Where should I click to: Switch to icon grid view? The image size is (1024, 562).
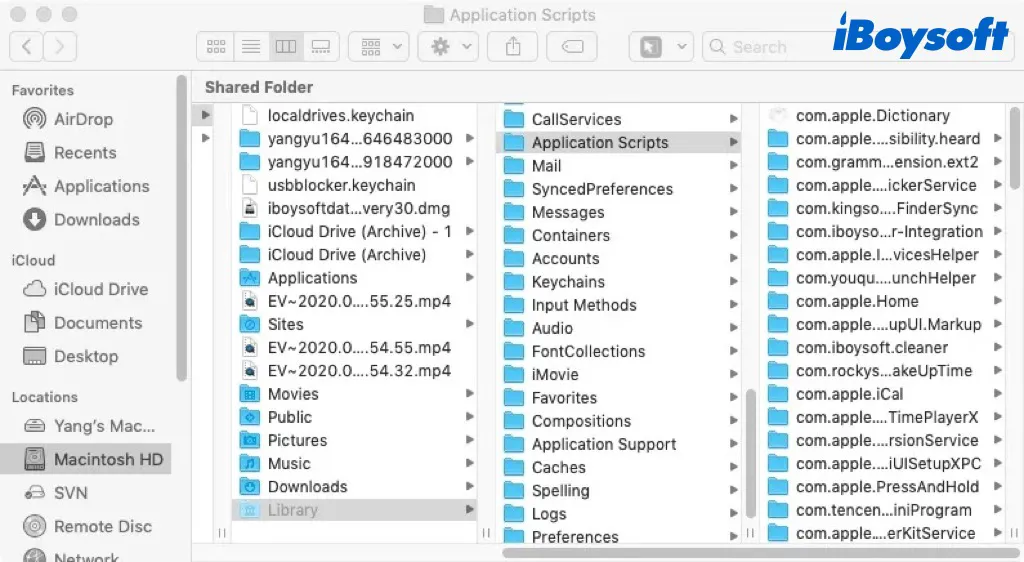pyautogui.click(x=215, y=46)
